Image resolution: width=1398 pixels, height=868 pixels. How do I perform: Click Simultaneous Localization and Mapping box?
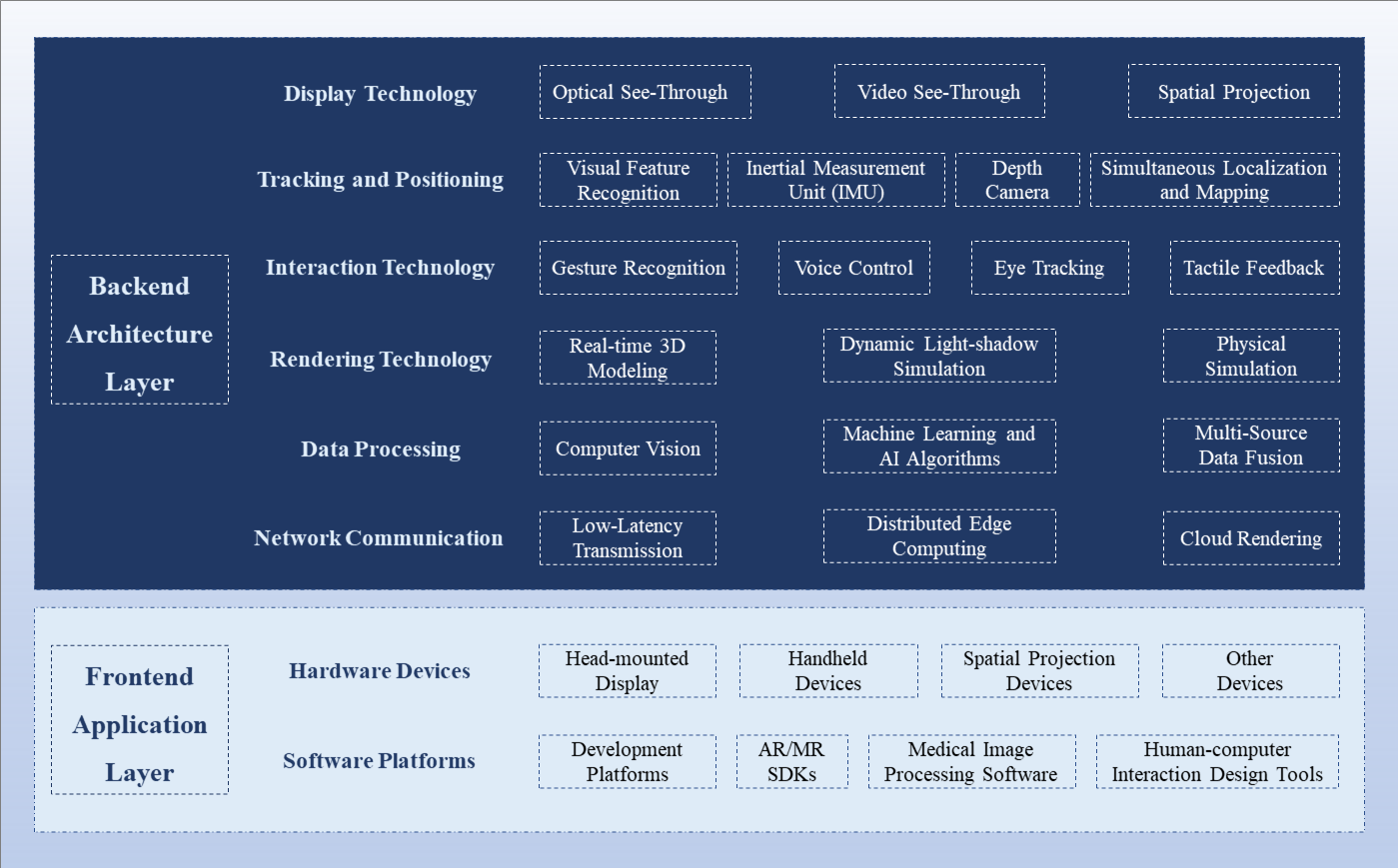click(x=1215, y=180)
